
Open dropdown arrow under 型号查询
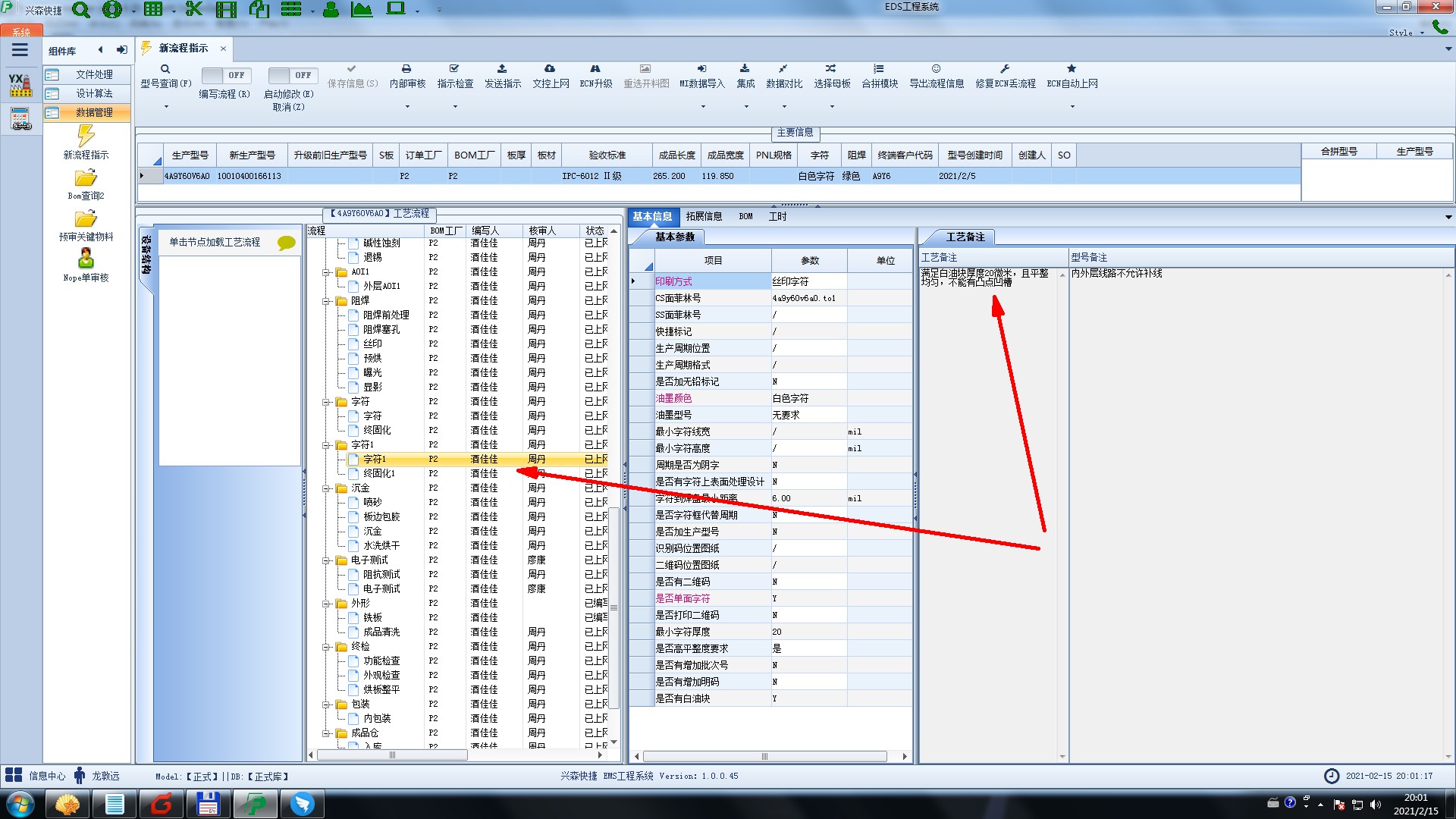[166, 106]
